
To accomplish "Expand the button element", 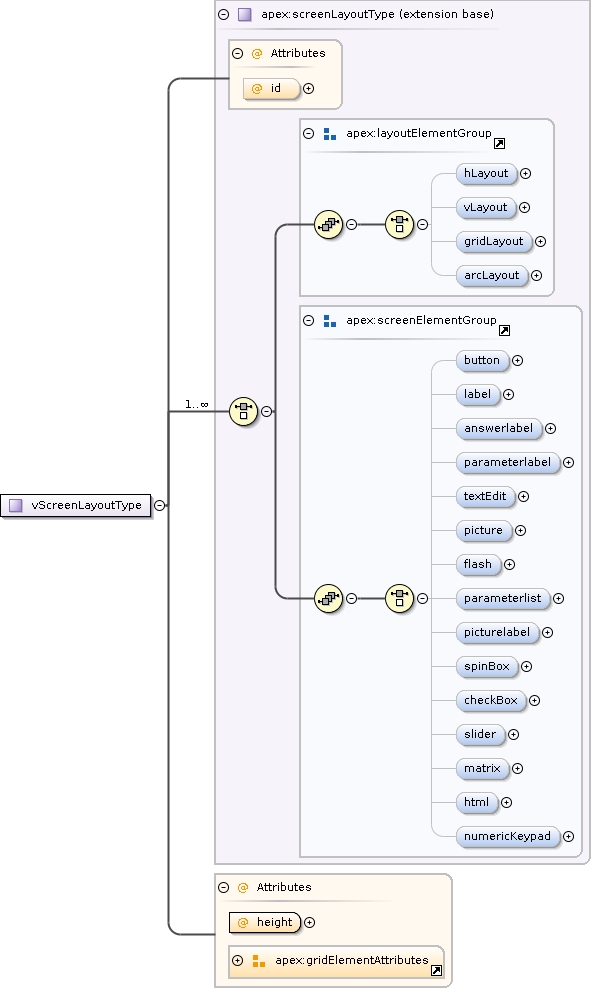I will coord(518,361).
